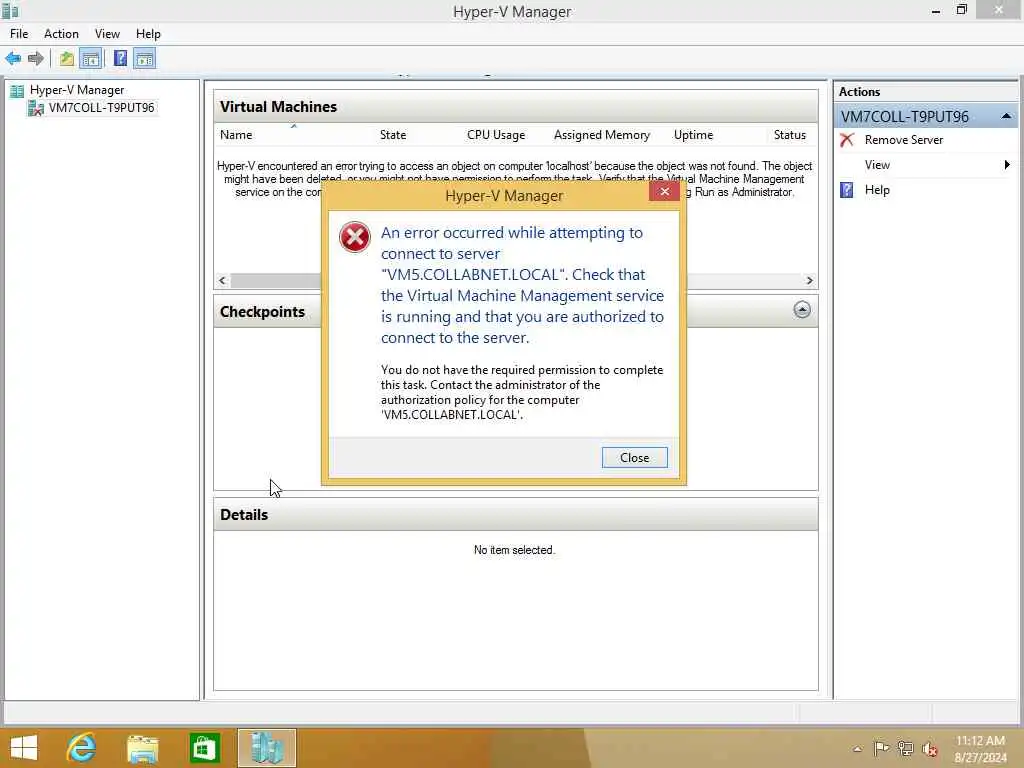Open the Action menu
Screen dimensions: 1024x768
[x=61, y=34]
